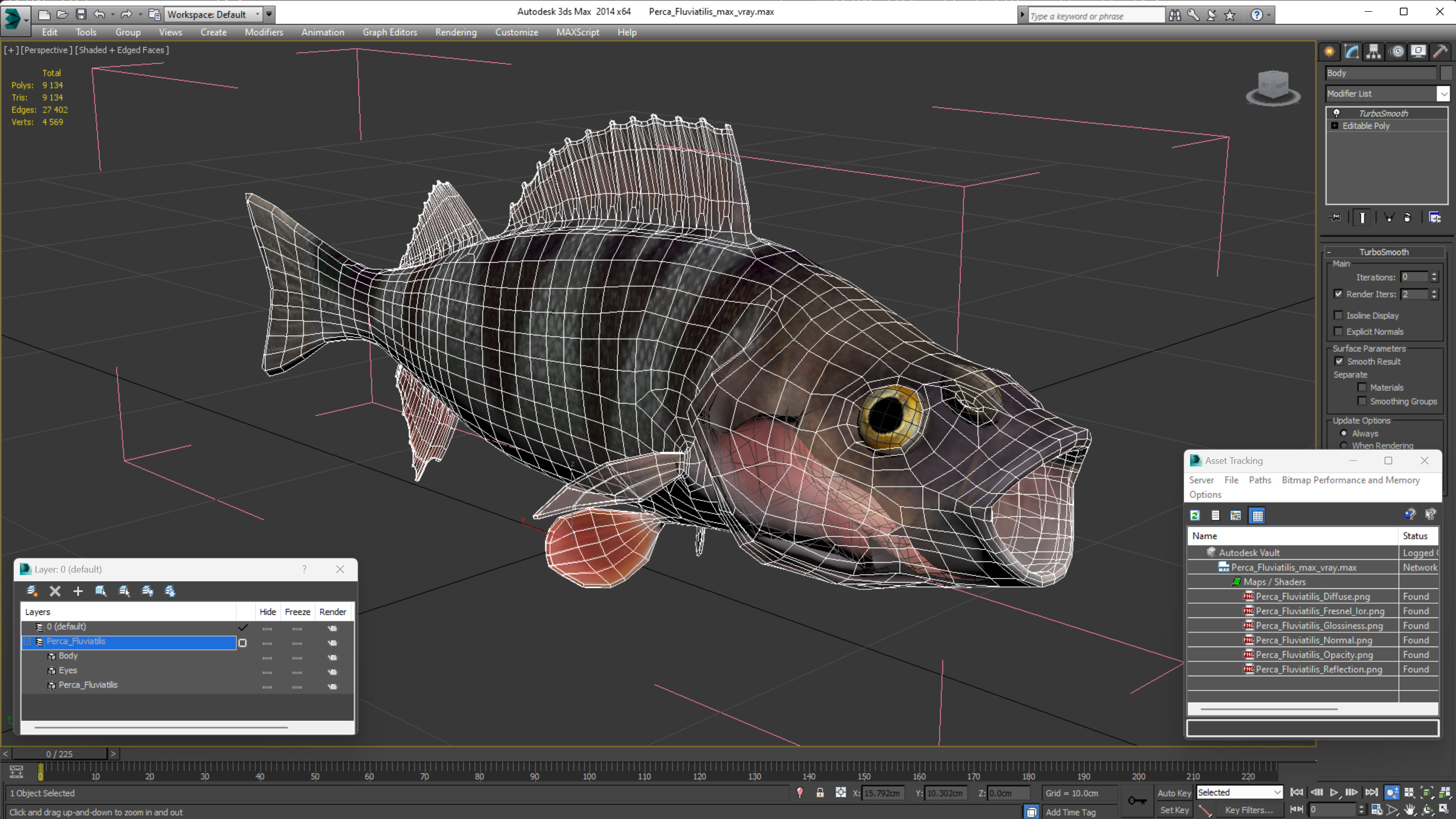This screenshot has height=819, width=1456.
Task: Enable Explicit Normals checkbox
Action: pos(1338,331)
